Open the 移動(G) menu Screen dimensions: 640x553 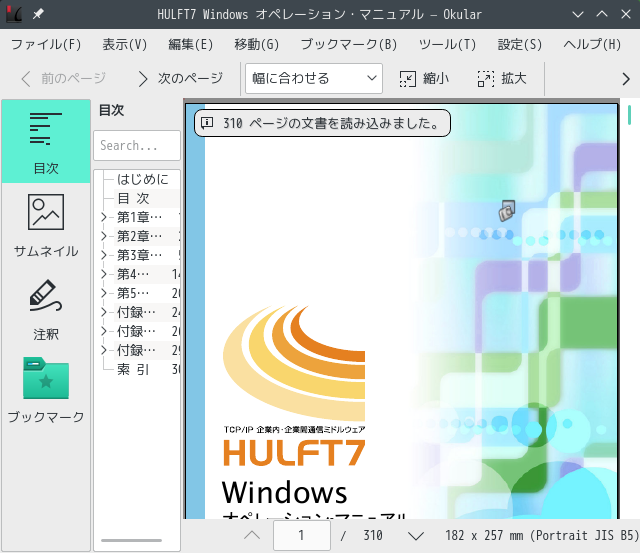pyautogui.click(x=256, y=44)
